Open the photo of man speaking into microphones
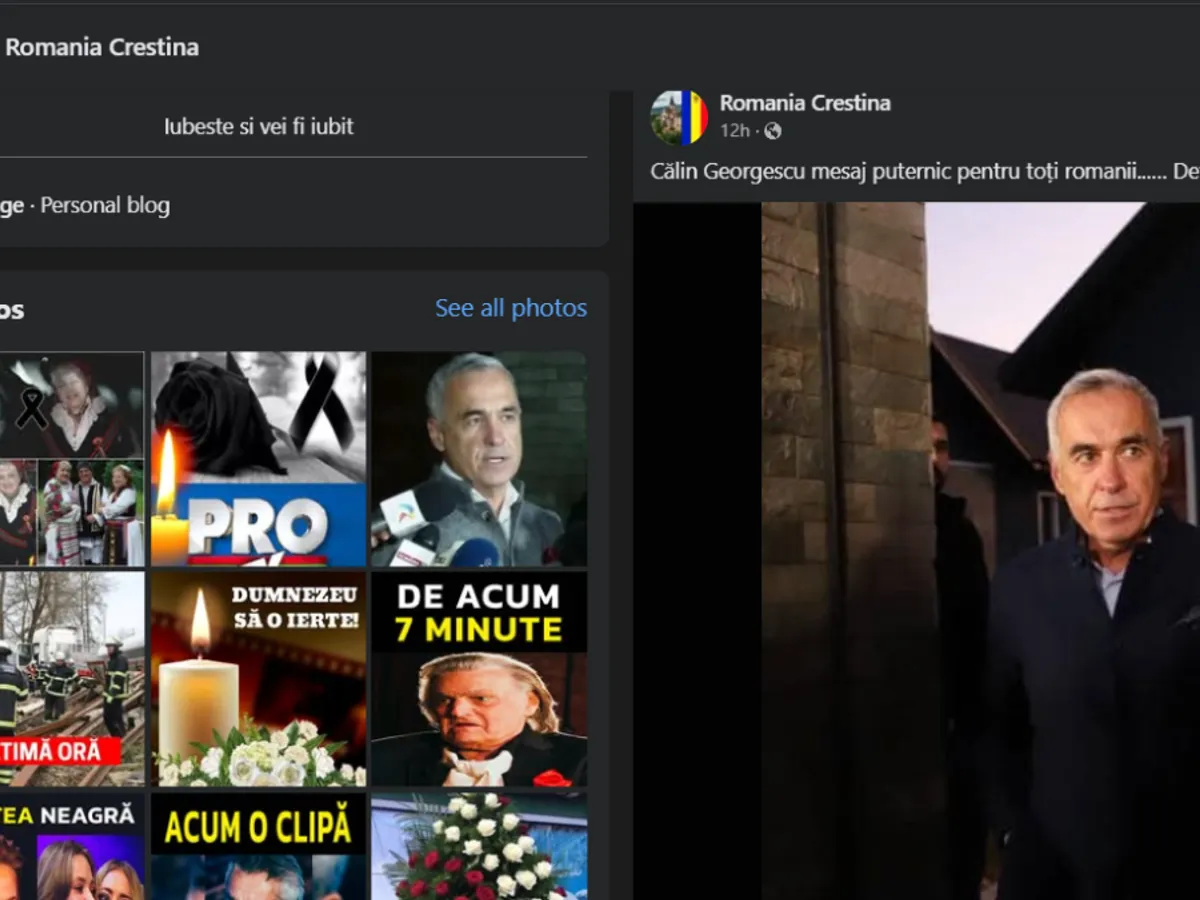Image resolution: width=1200 pixels, height=900 pixels. pos(479,459)
